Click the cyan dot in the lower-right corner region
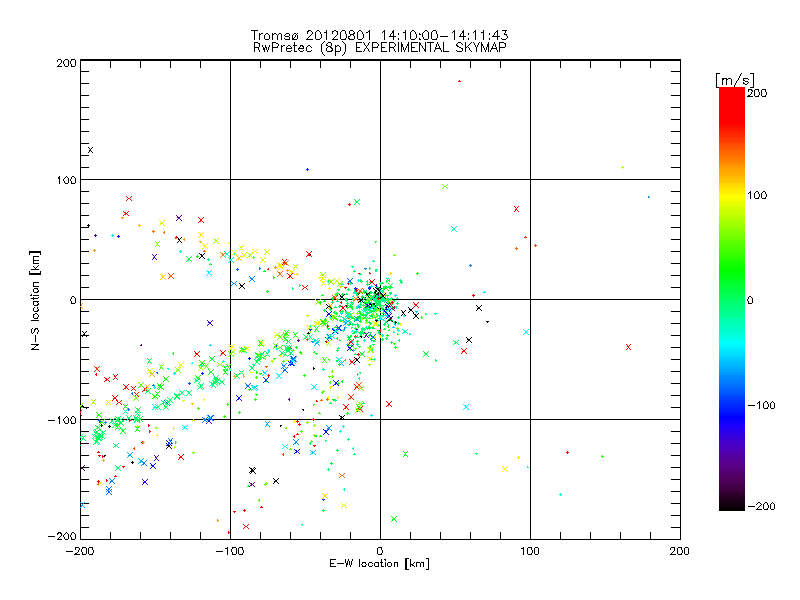This screenshot has height=600, width=800. coord(561,494)
